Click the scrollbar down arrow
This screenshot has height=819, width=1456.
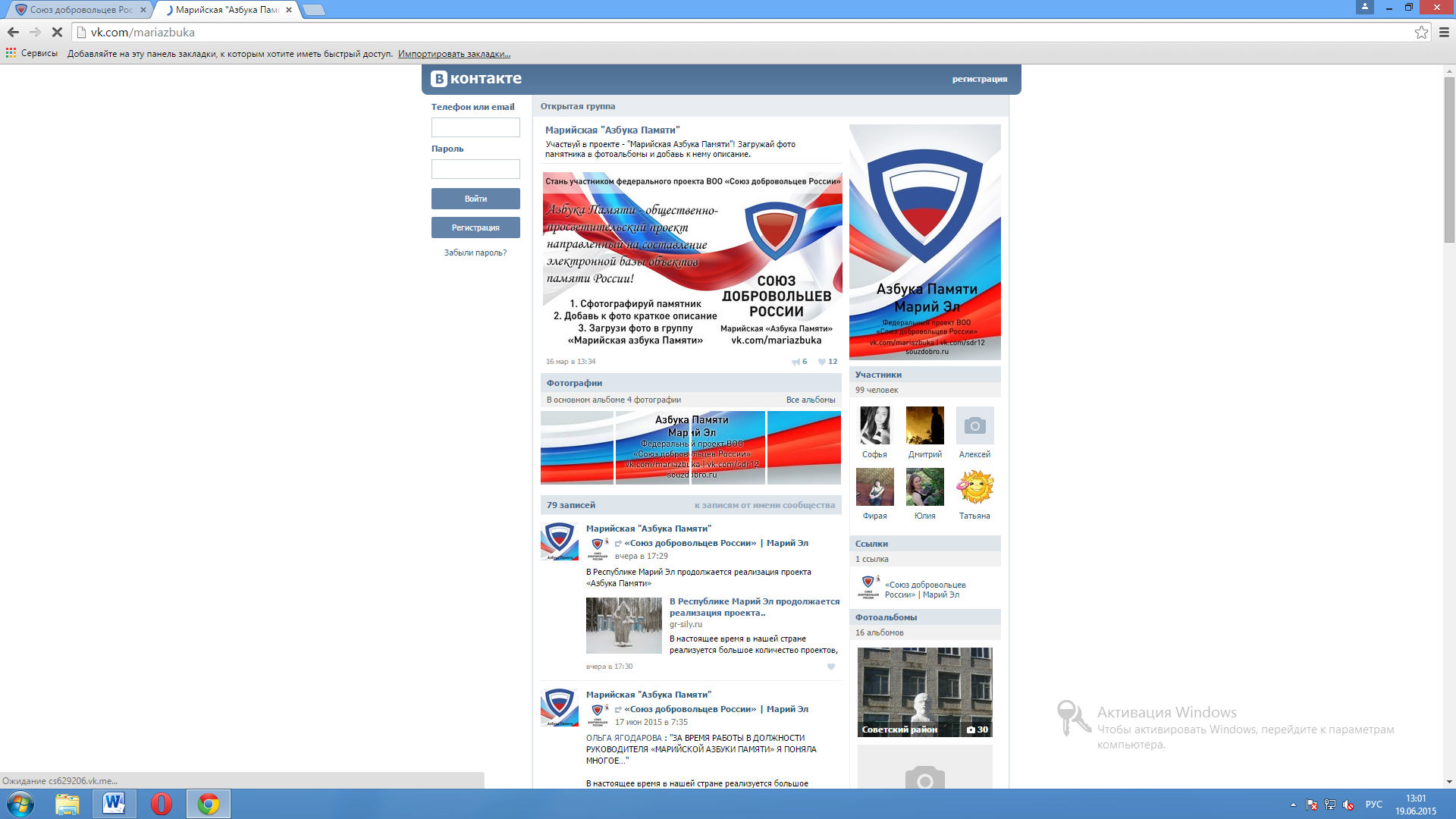pos(1449,782)
